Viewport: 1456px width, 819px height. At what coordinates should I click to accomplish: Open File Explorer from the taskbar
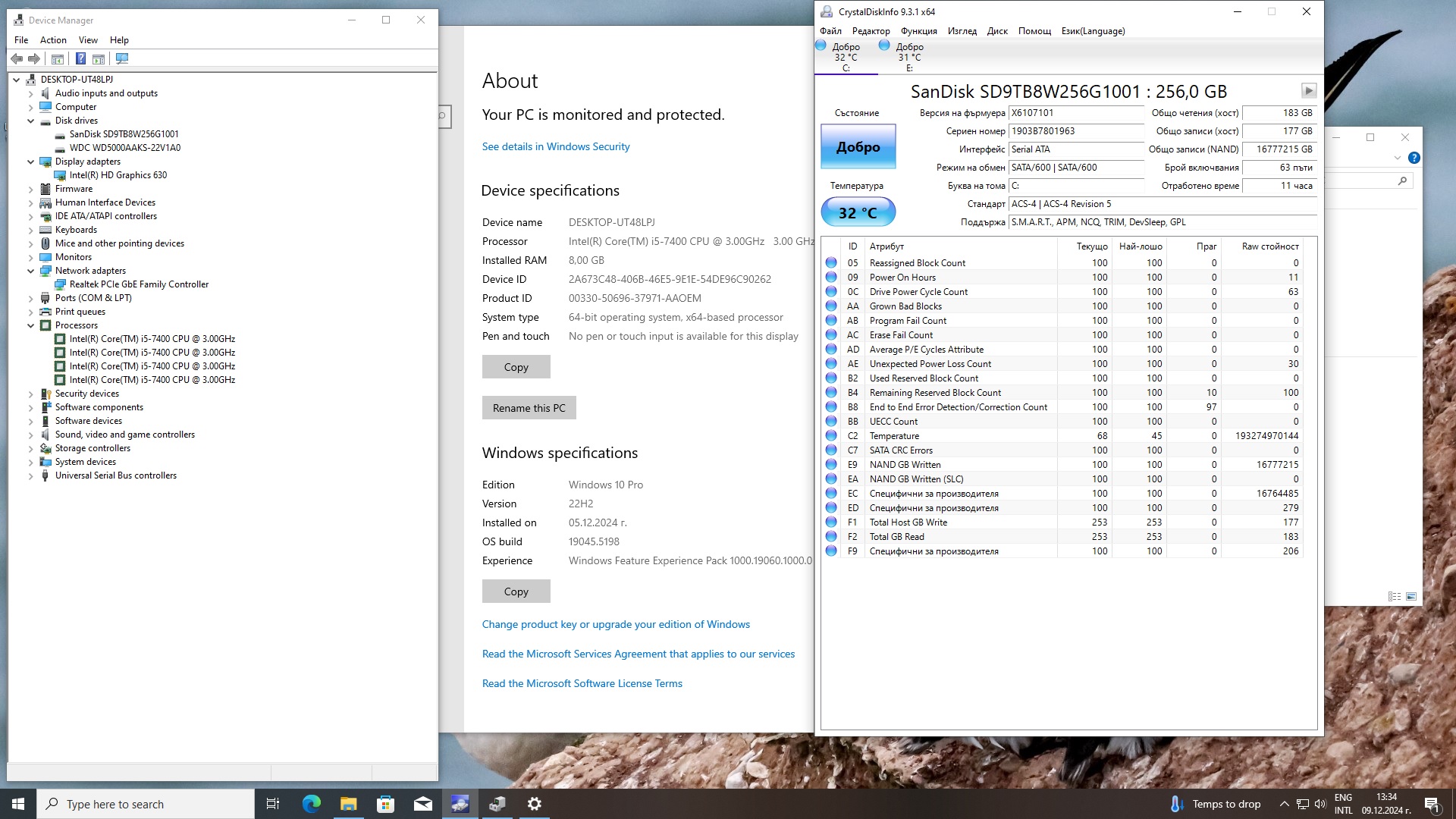pos(348,804)
